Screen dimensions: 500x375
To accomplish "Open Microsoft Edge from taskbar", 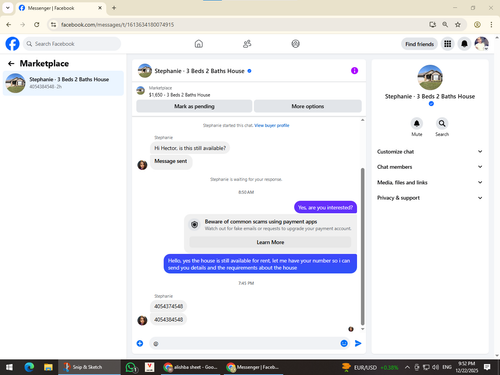I will pos(29,367).
